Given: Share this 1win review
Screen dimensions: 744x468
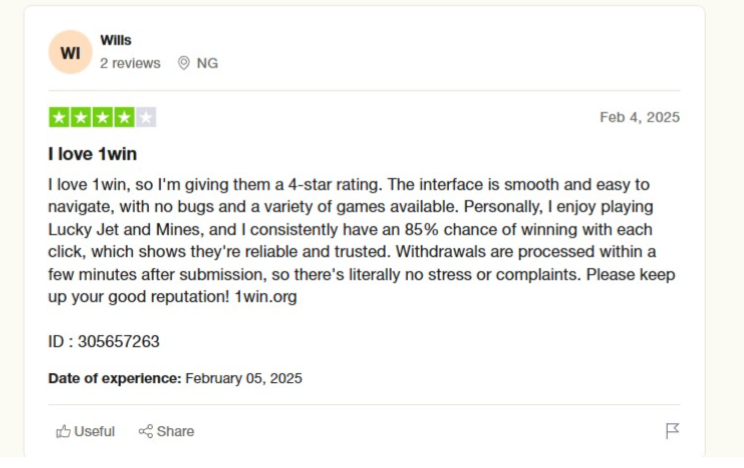Looking at the screenshot, I should (x=167, y=431).
